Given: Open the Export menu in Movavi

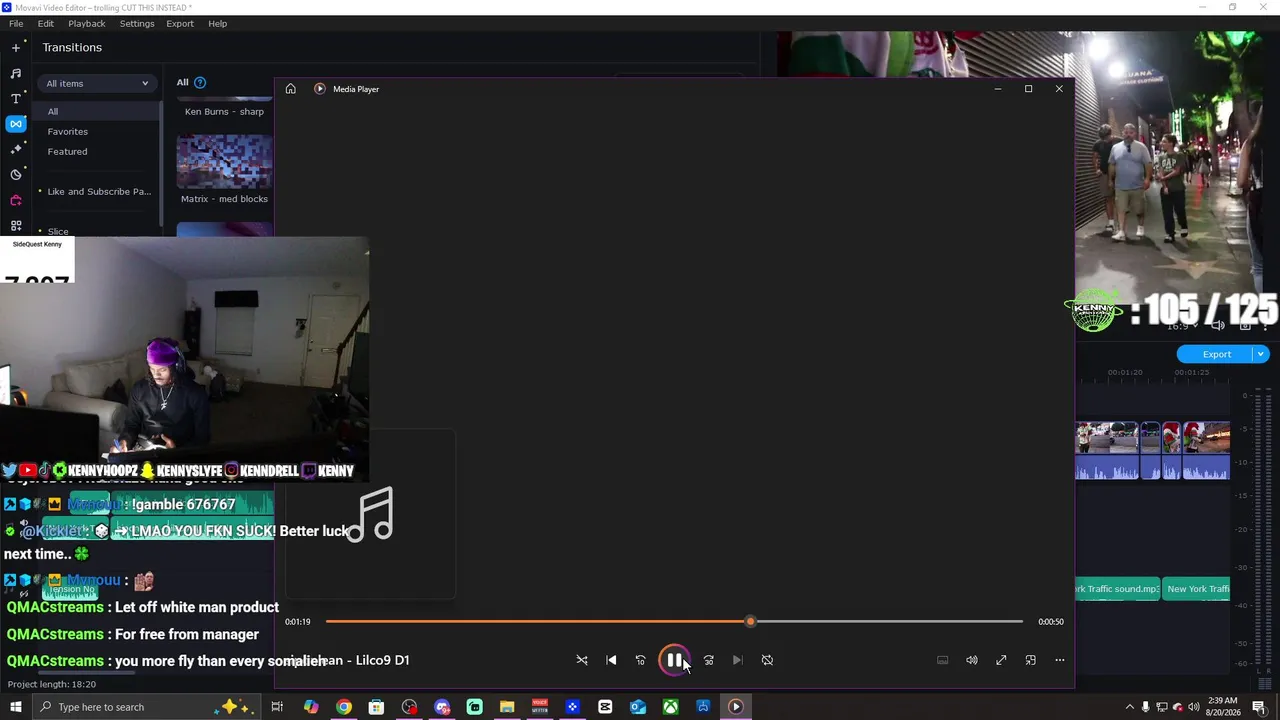Looking at the screenshot, I should point(180,23).
